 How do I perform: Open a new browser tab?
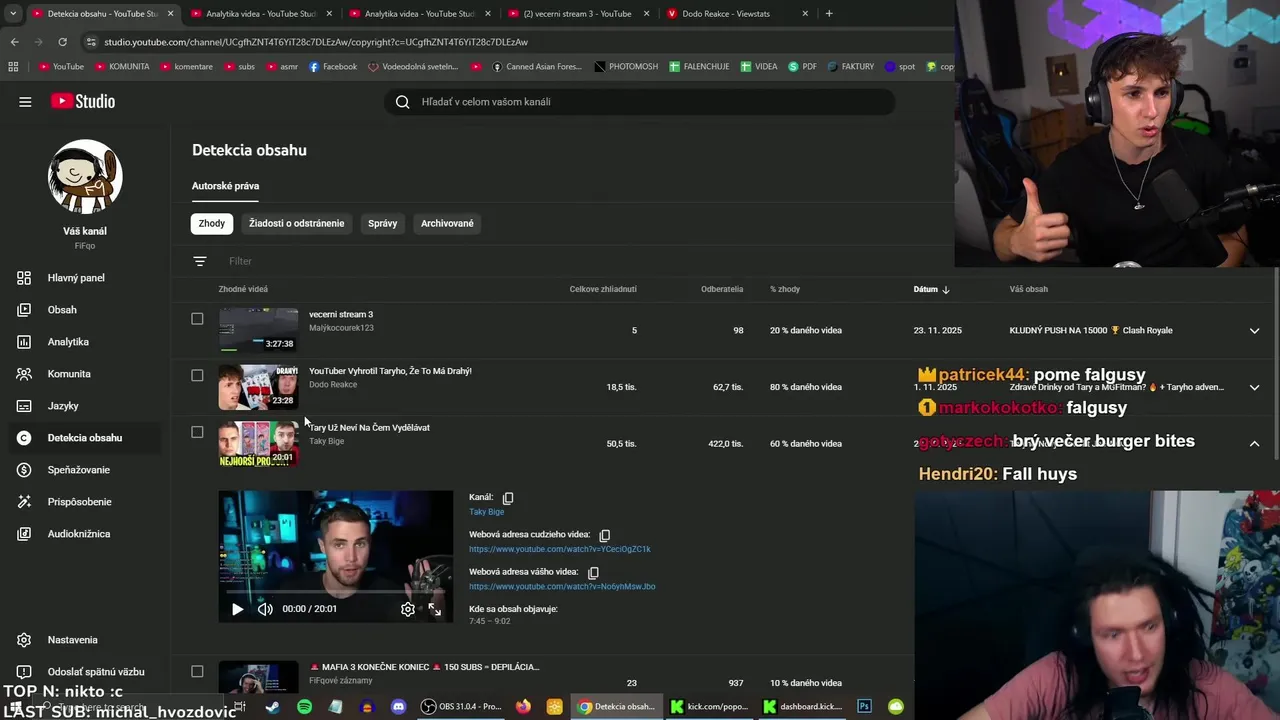click(829, 14)
